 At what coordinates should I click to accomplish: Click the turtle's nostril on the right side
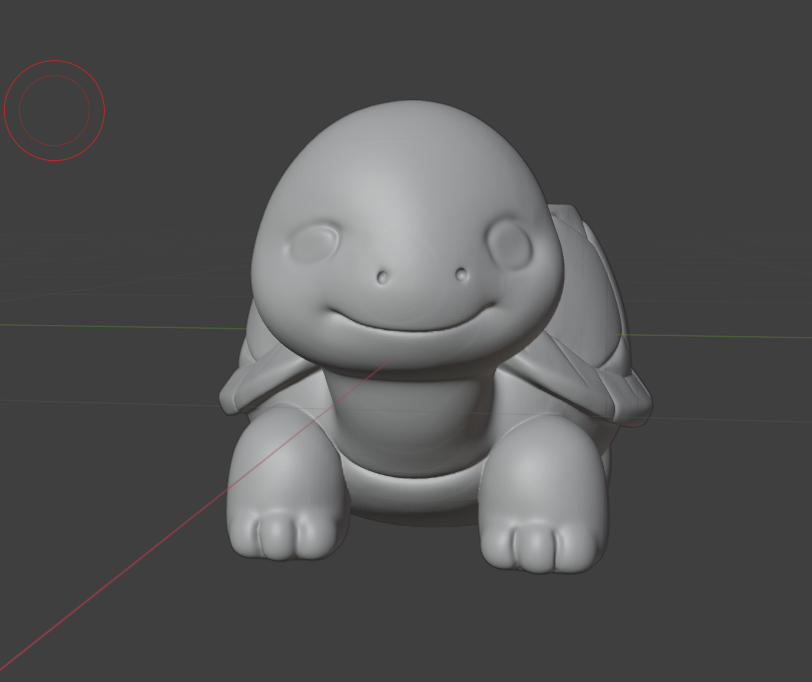pyautogui.click(x=461, y=273)
